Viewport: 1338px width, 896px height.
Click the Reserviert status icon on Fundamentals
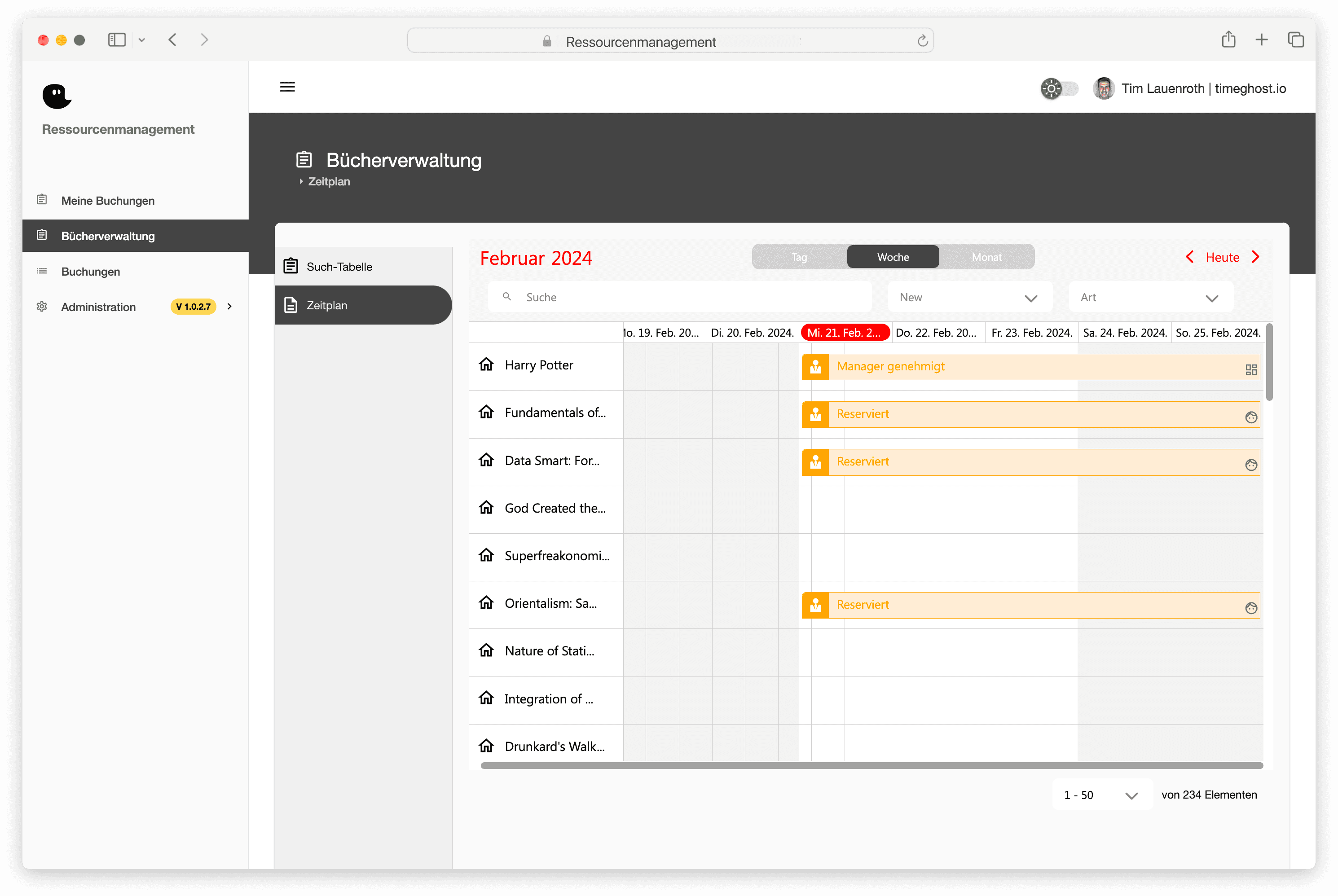click(x=815, y=413)
